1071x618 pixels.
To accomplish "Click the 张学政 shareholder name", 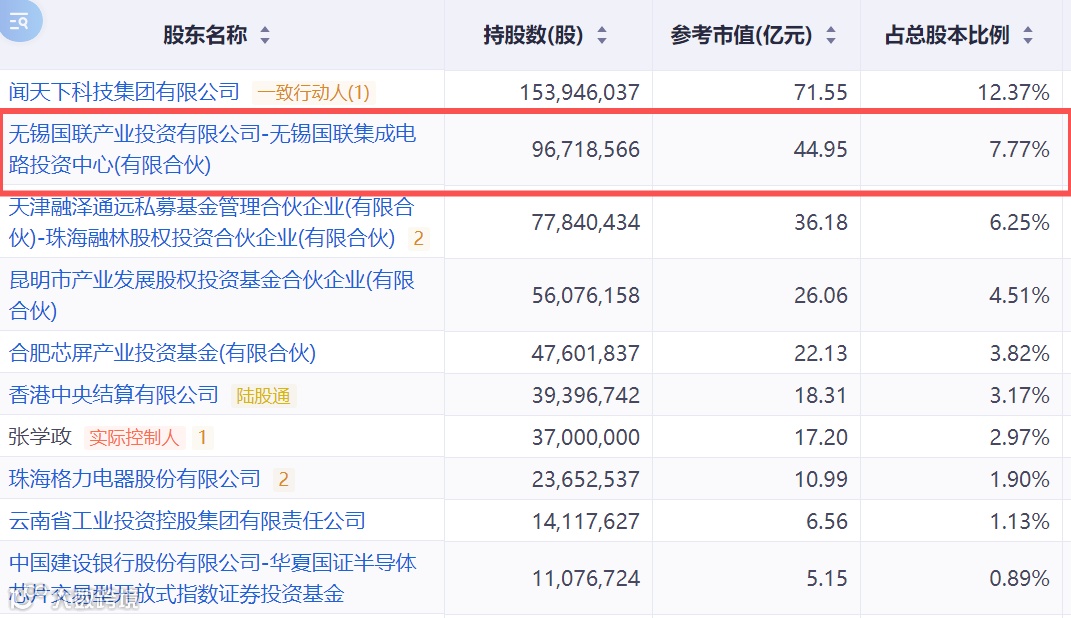I will tap(40, 436).
